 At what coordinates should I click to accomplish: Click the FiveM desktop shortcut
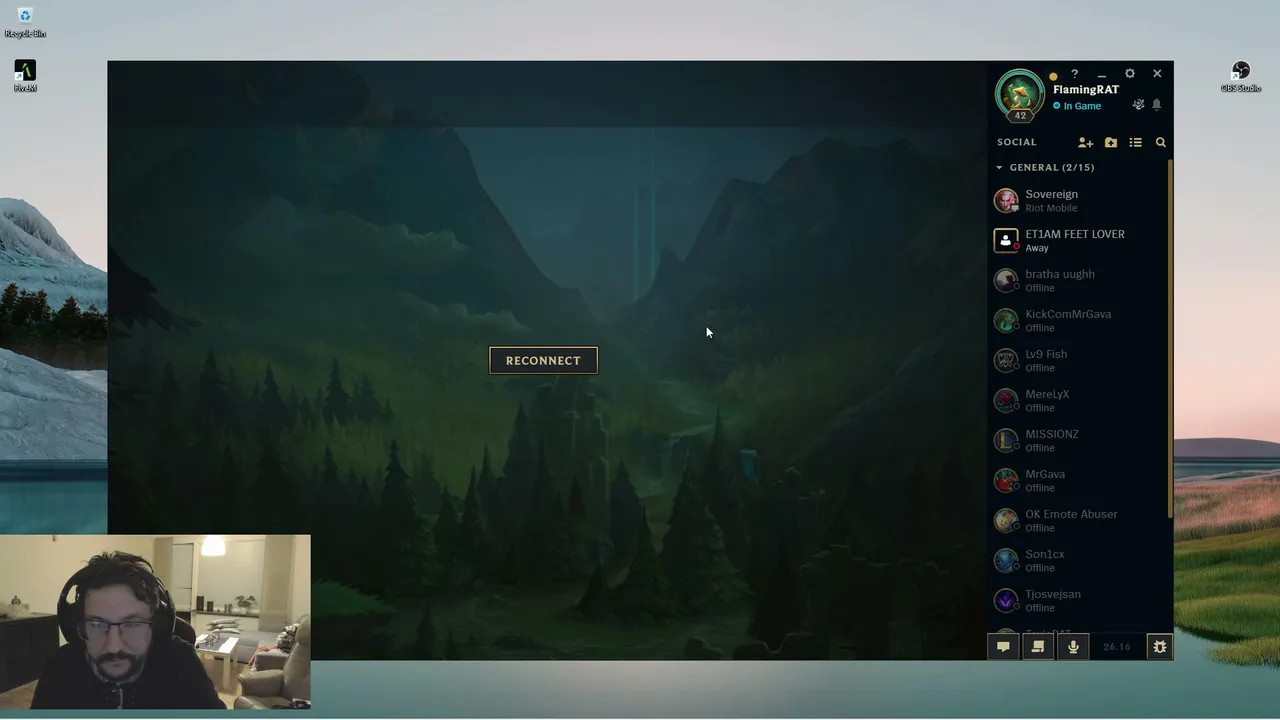[x=25, y=76]
